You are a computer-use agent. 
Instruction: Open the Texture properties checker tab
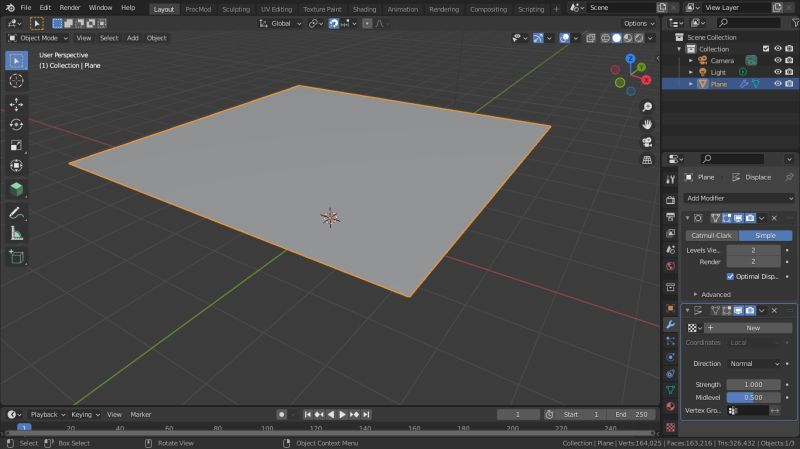pos(670,427)
